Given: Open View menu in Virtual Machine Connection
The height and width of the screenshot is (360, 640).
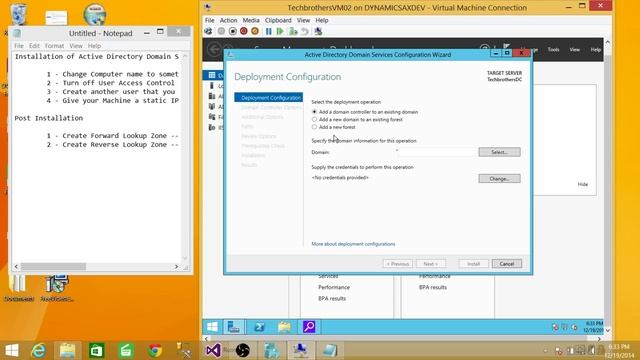Looking at the screenshot, I should point(303,20).
